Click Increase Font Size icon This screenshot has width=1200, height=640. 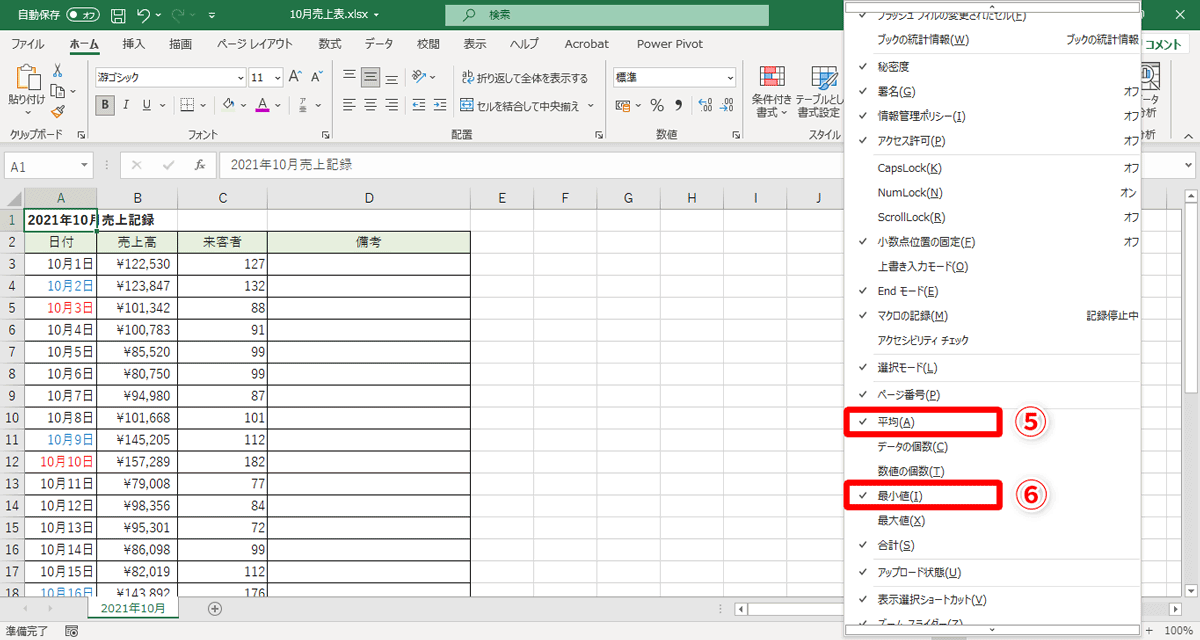(295, 77)
